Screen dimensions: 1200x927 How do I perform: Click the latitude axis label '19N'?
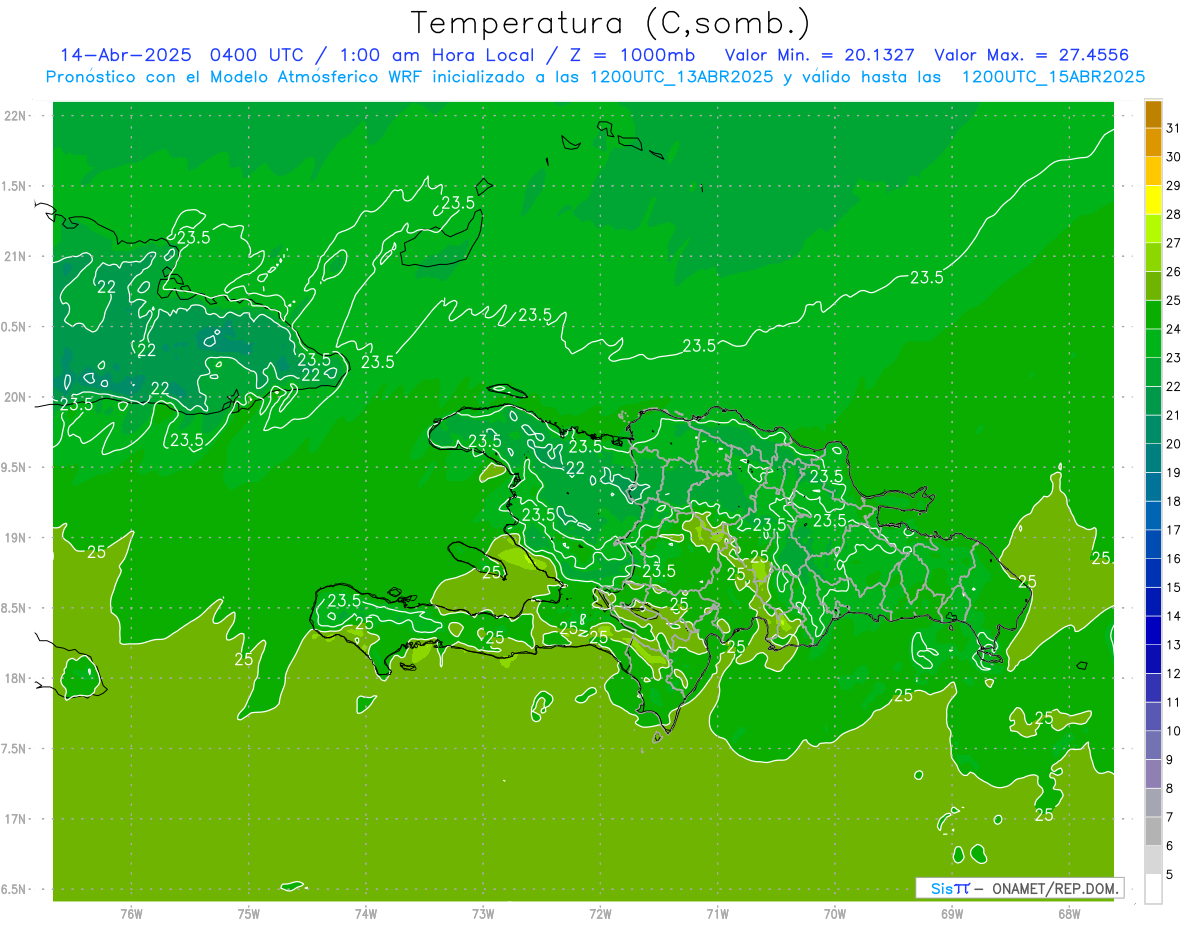[x=16, y=538]
